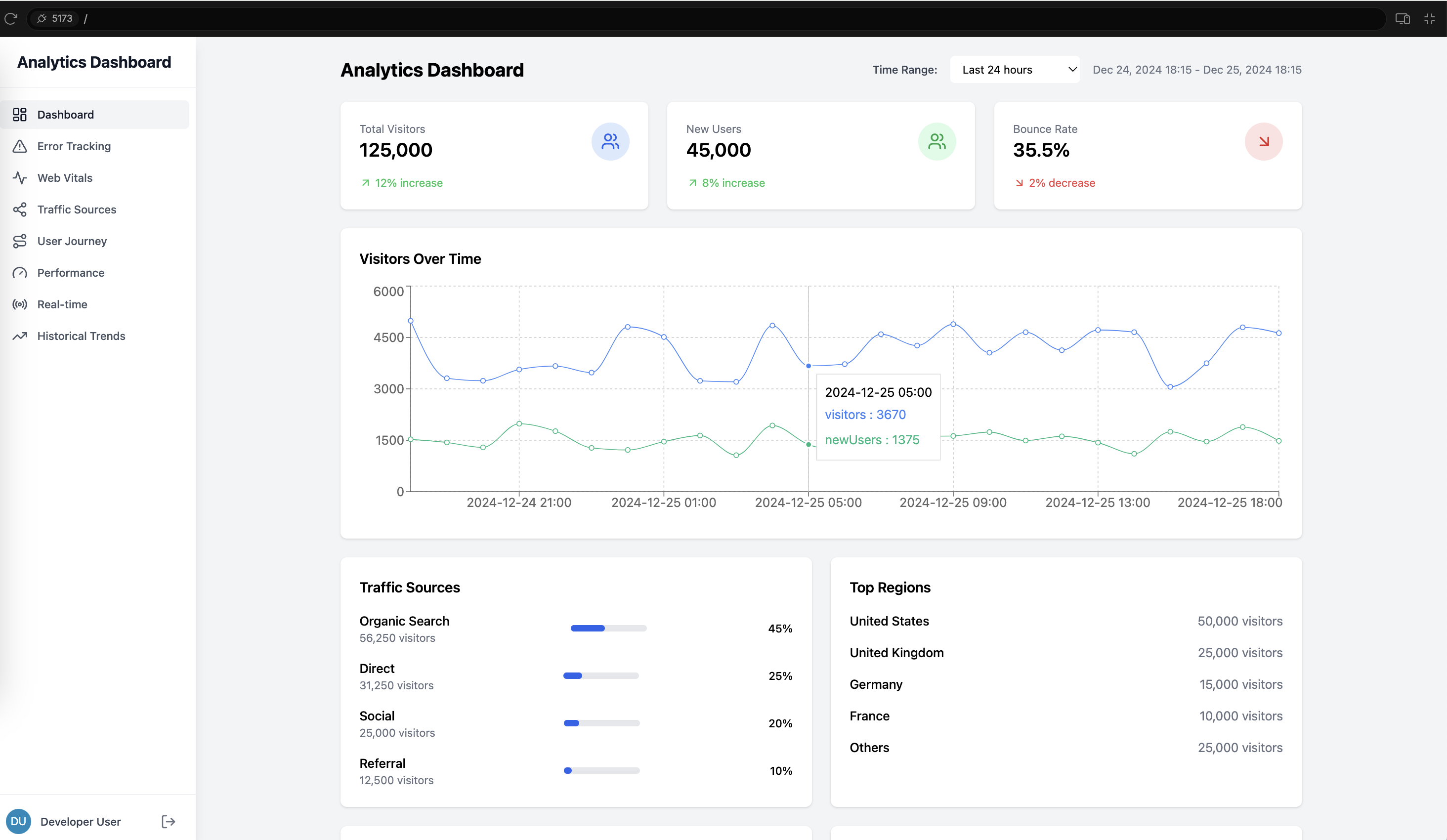Click the Performance gauge icon
Viewport: 1447px width, 840px height.
20,272
